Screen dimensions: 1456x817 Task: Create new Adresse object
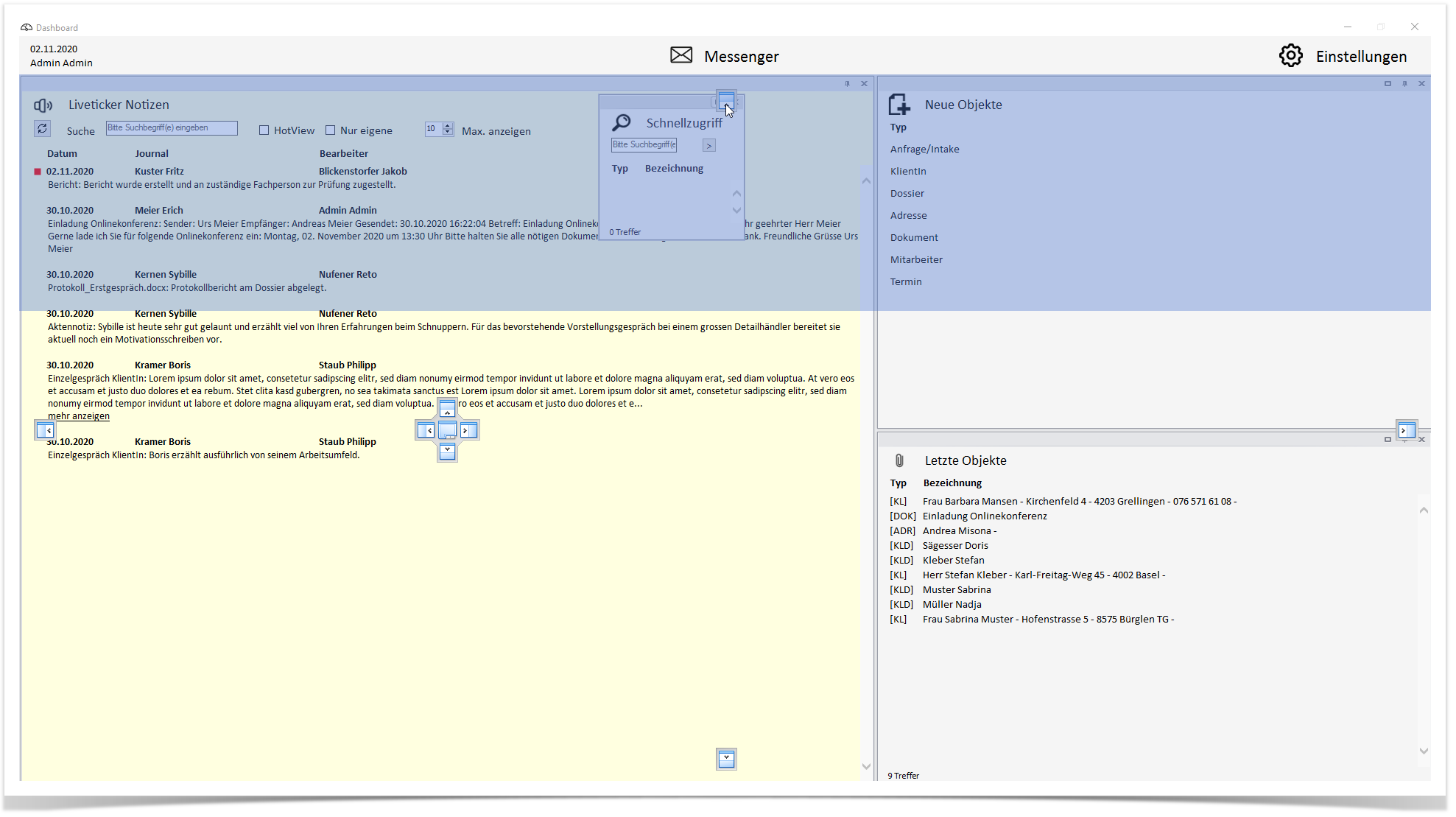click(908, 216)
